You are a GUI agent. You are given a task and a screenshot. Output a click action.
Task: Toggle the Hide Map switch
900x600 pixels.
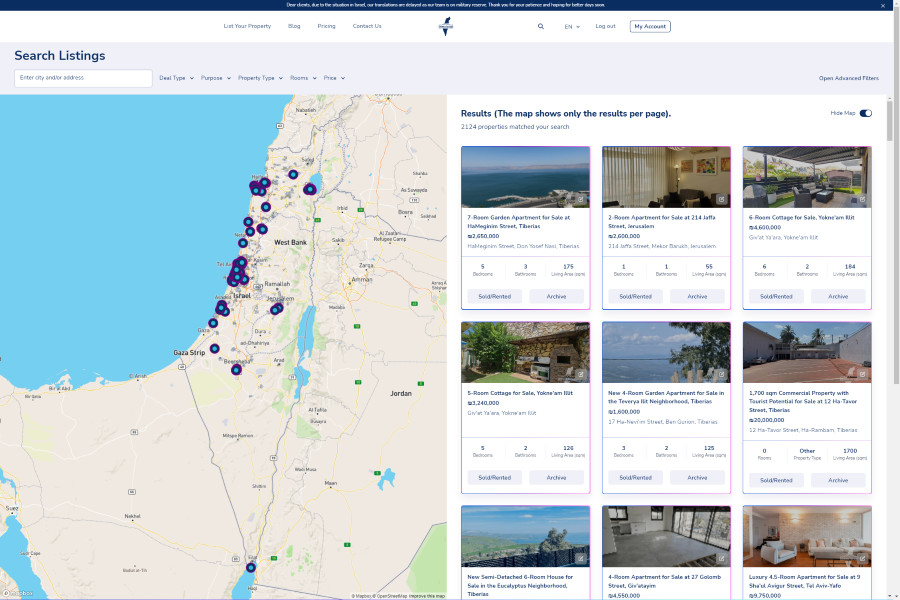[865, 113]
